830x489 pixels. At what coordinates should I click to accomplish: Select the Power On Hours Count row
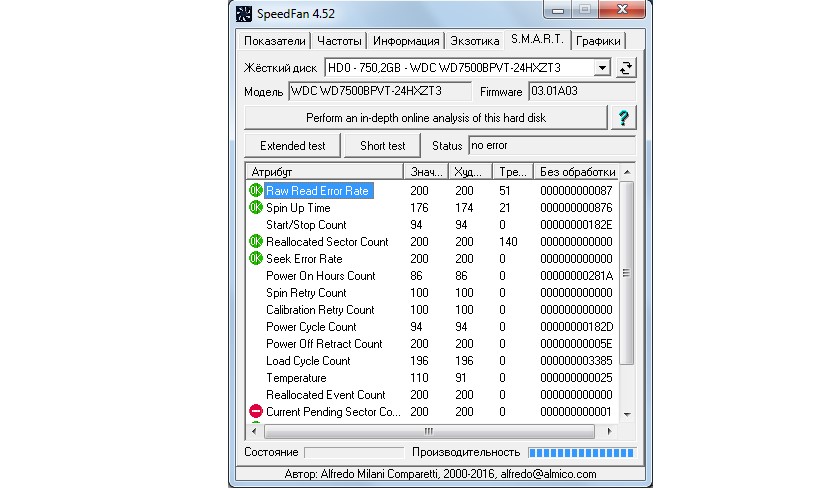point(432,275)
